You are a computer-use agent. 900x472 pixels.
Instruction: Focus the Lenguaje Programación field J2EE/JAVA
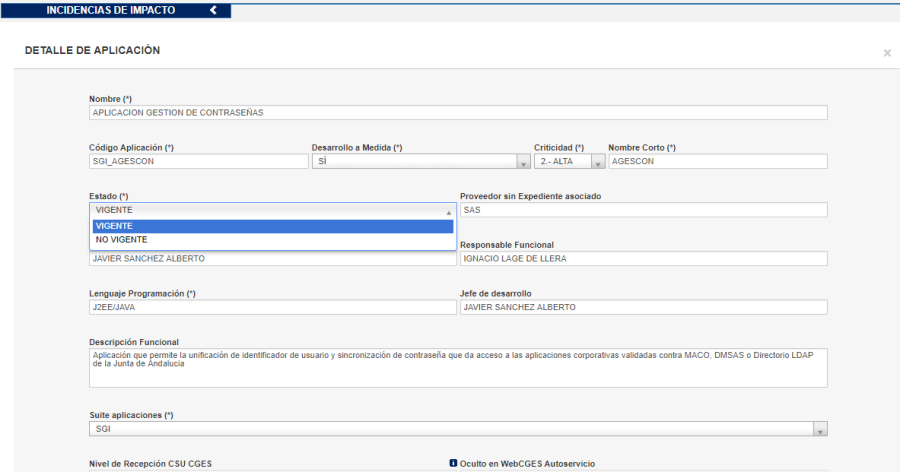(x=273, y=307)
